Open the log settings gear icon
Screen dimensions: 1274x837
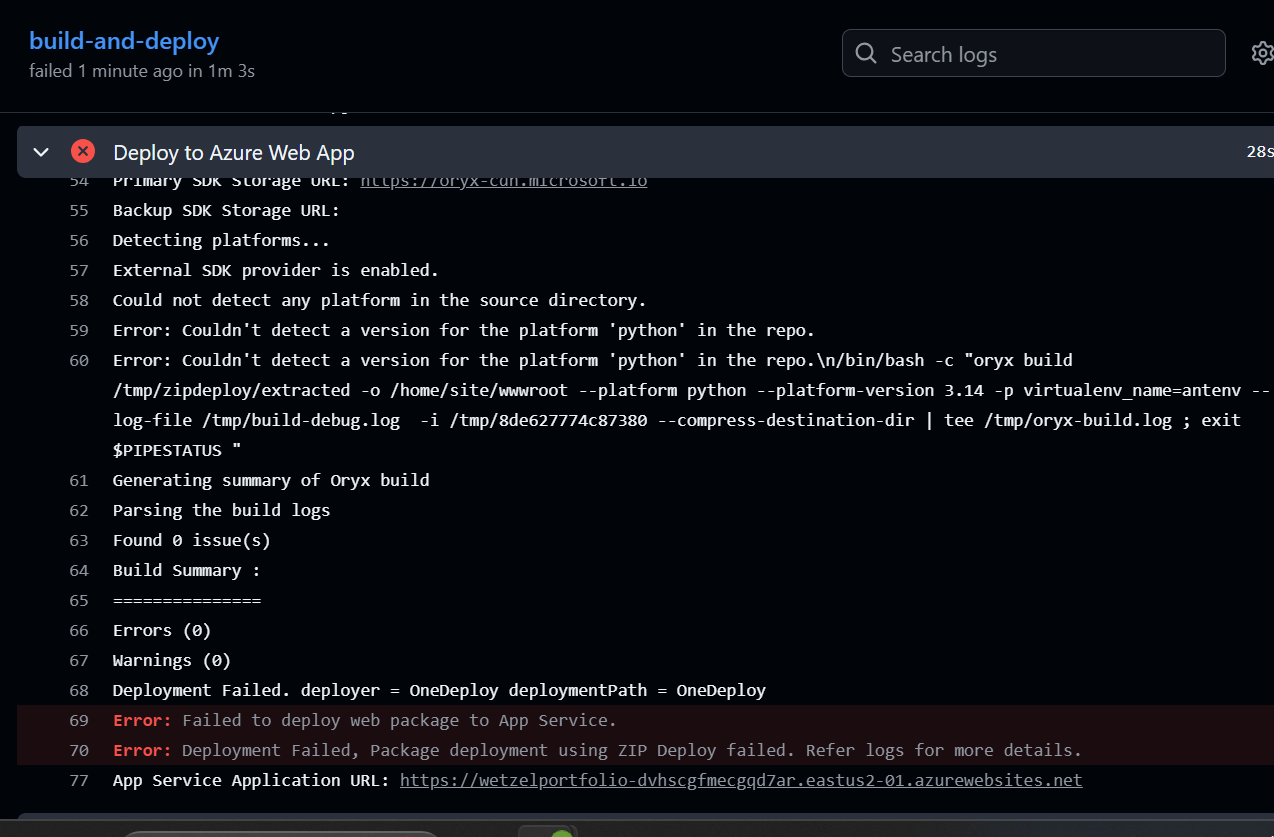pyautogui.click(x=1262, y=53)
